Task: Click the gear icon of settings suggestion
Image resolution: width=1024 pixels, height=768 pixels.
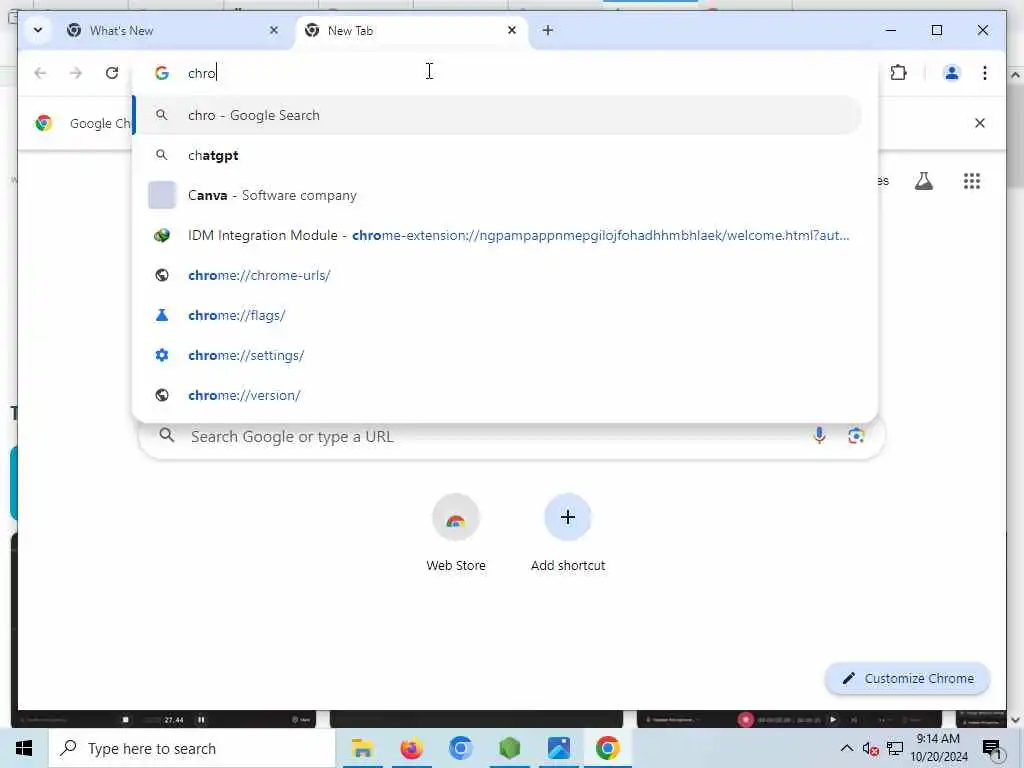Action: click(162, 355)
